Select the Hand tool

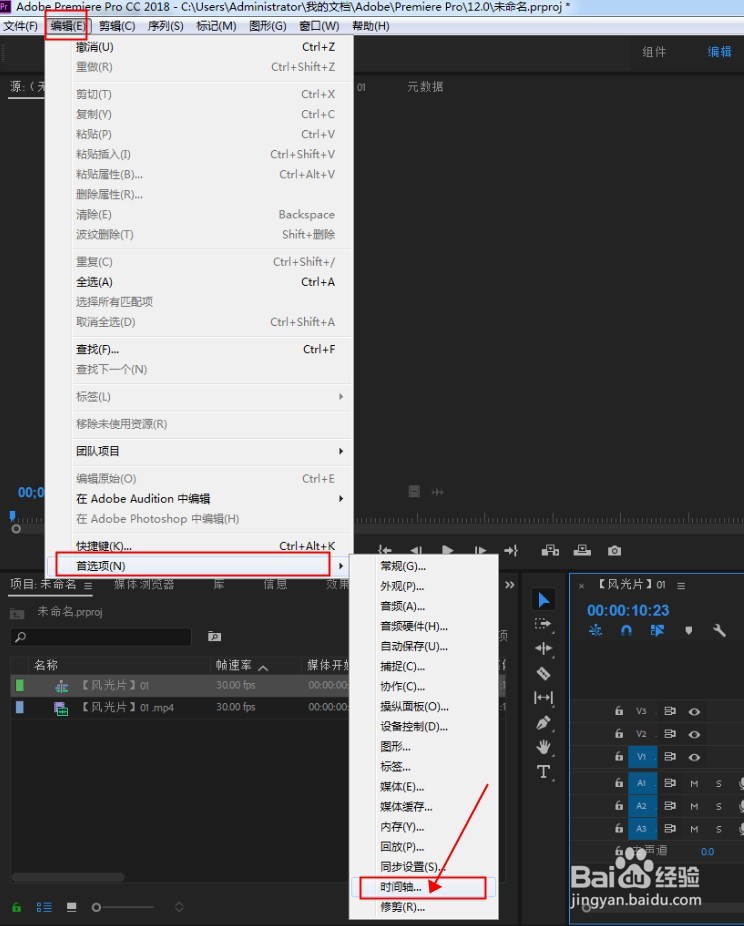click(543, 747)
